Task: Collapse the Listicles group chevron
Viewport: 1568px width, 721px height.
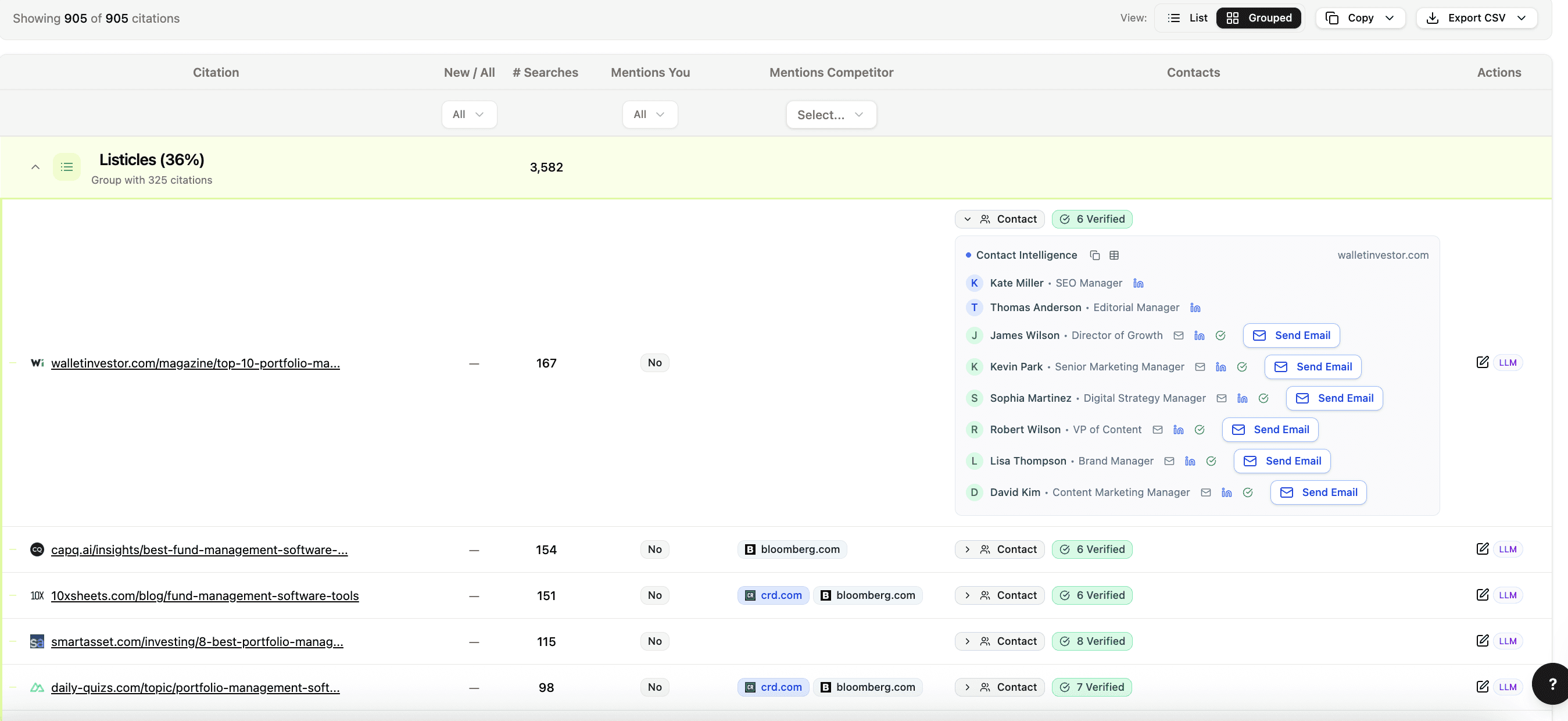Action: (x=35, y=167)
